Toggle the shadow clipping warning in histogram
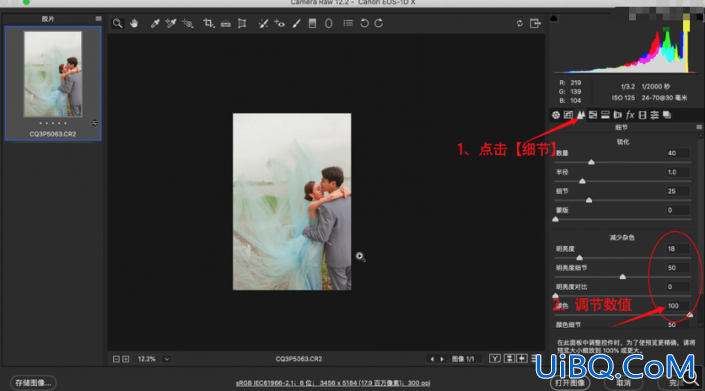Image resolution: width=705 pixels, height=391 pixels. pyautogui.click(x=553, y=18)
